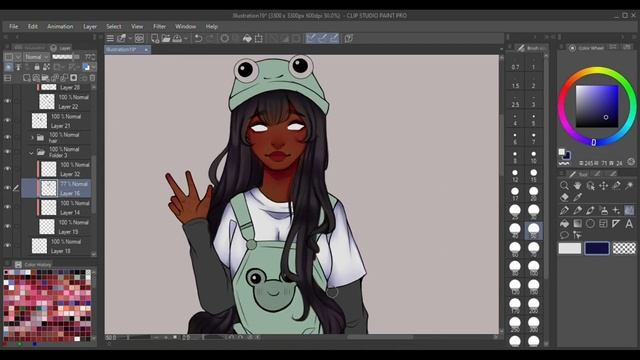
Task: Select the Fill bucket tool
Action: pos(564,223)
